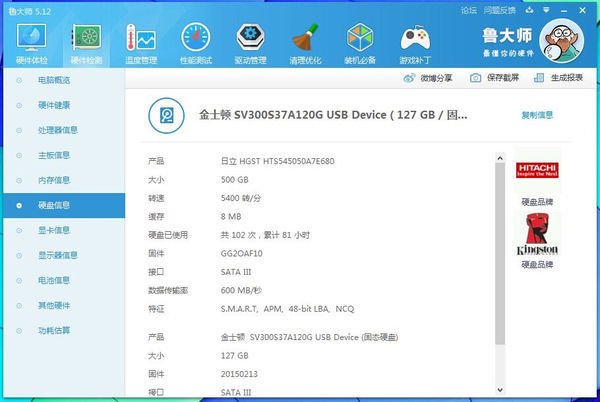Image resolution: width=600 pixels, height=402 pixels.
Task: Click the 鲁大师 mascot avatar
Action: (x=561, y=41)
